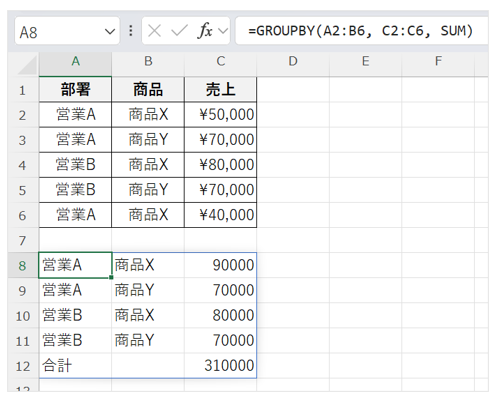Select column D header
This screenshot has width=500, height=408.
[293, 62]
